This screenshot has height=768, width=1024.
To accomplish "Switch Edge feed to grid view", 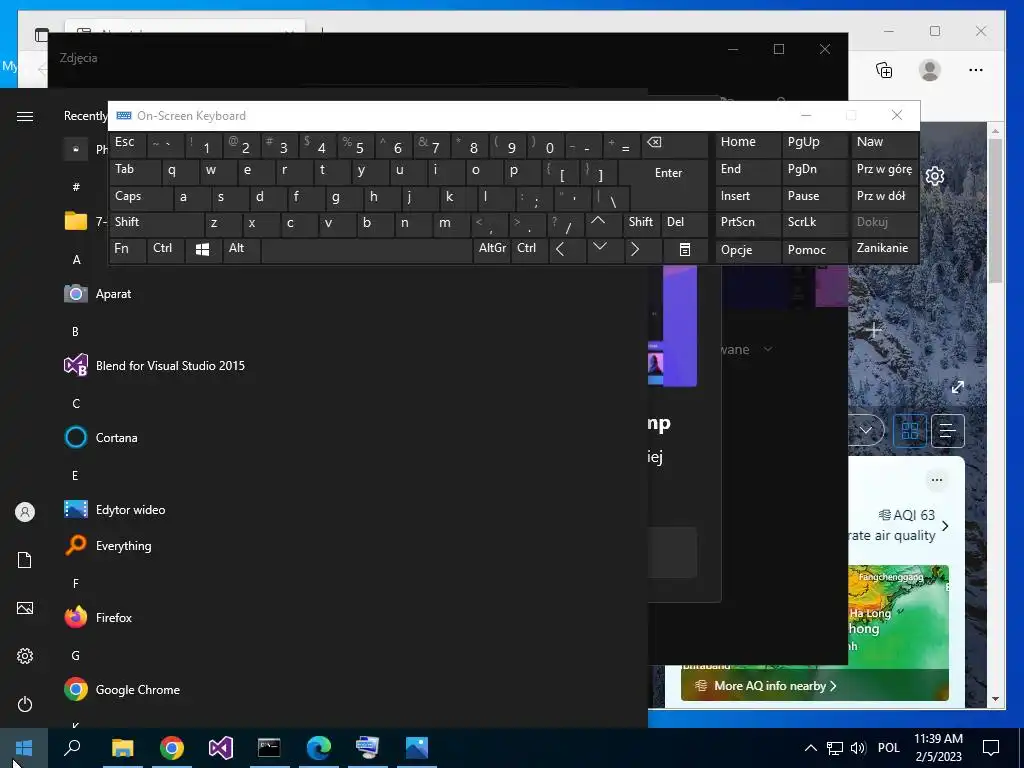I will coord(910,430).
